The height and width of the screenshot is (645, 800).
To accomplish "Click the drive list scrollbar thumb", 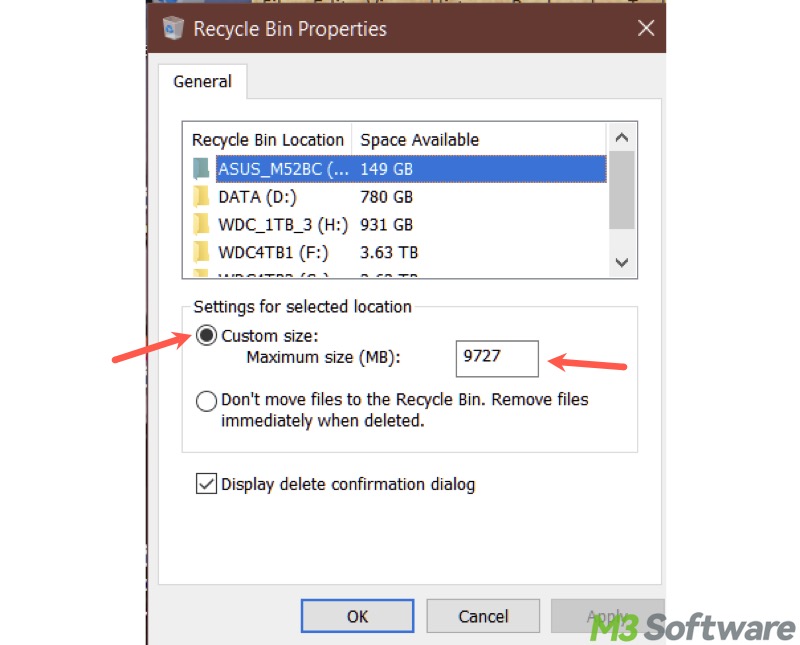I will point(621,190).
